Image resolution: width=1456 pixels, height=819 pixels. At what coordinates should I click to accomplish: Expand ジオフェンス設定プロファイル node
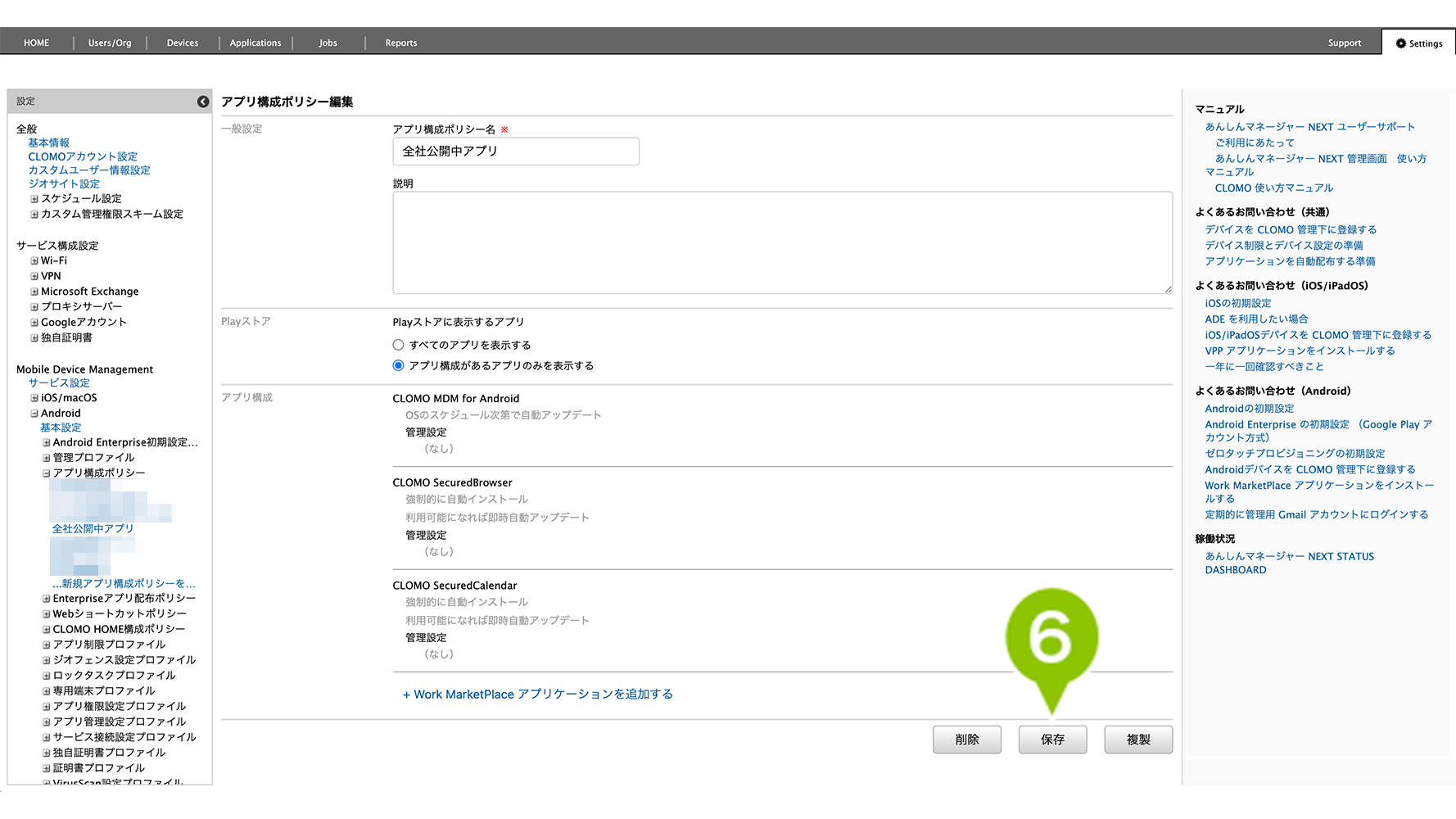tap(47, 660)
